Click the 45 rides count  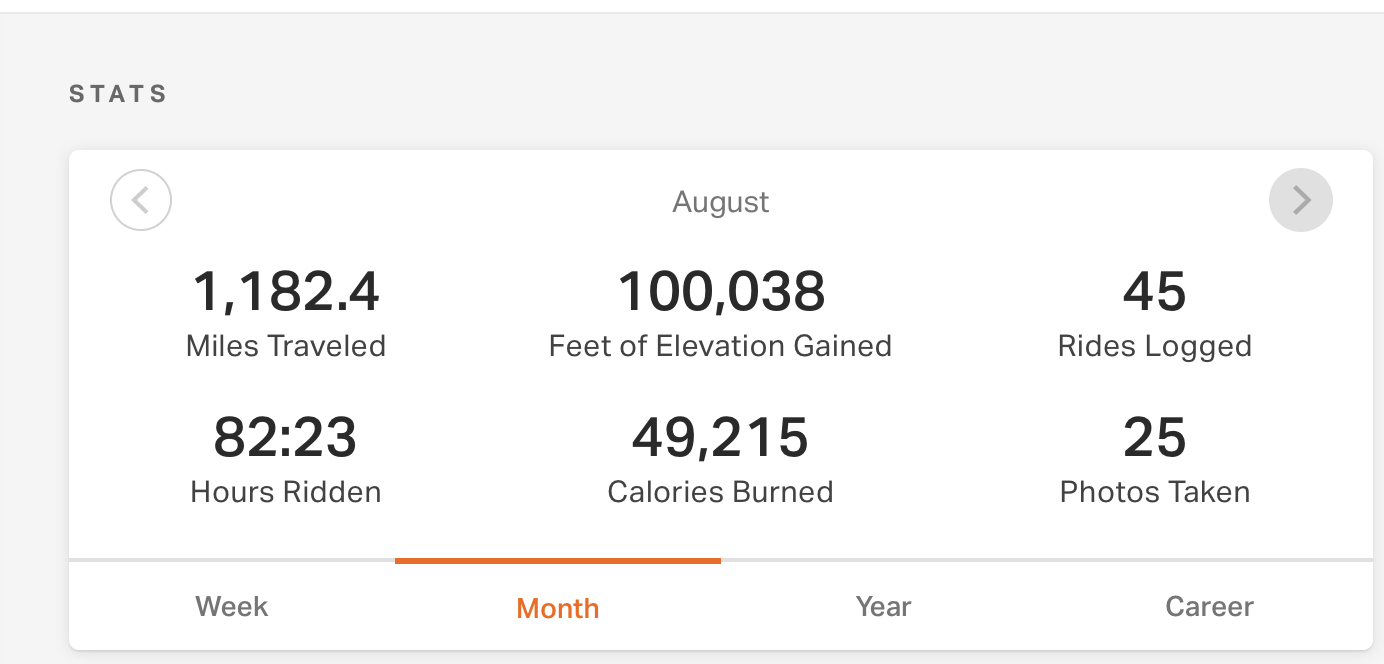(1154, 292)
